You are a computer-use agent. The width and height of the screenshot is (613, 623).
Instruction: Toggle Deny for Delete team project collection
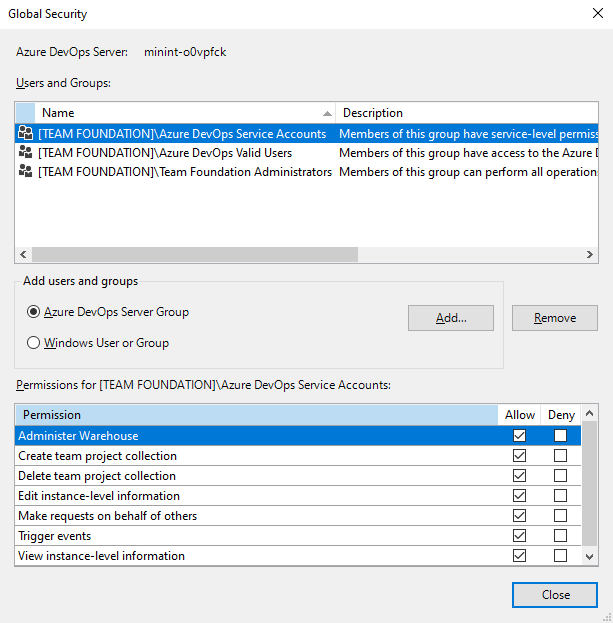pos(560,476)
